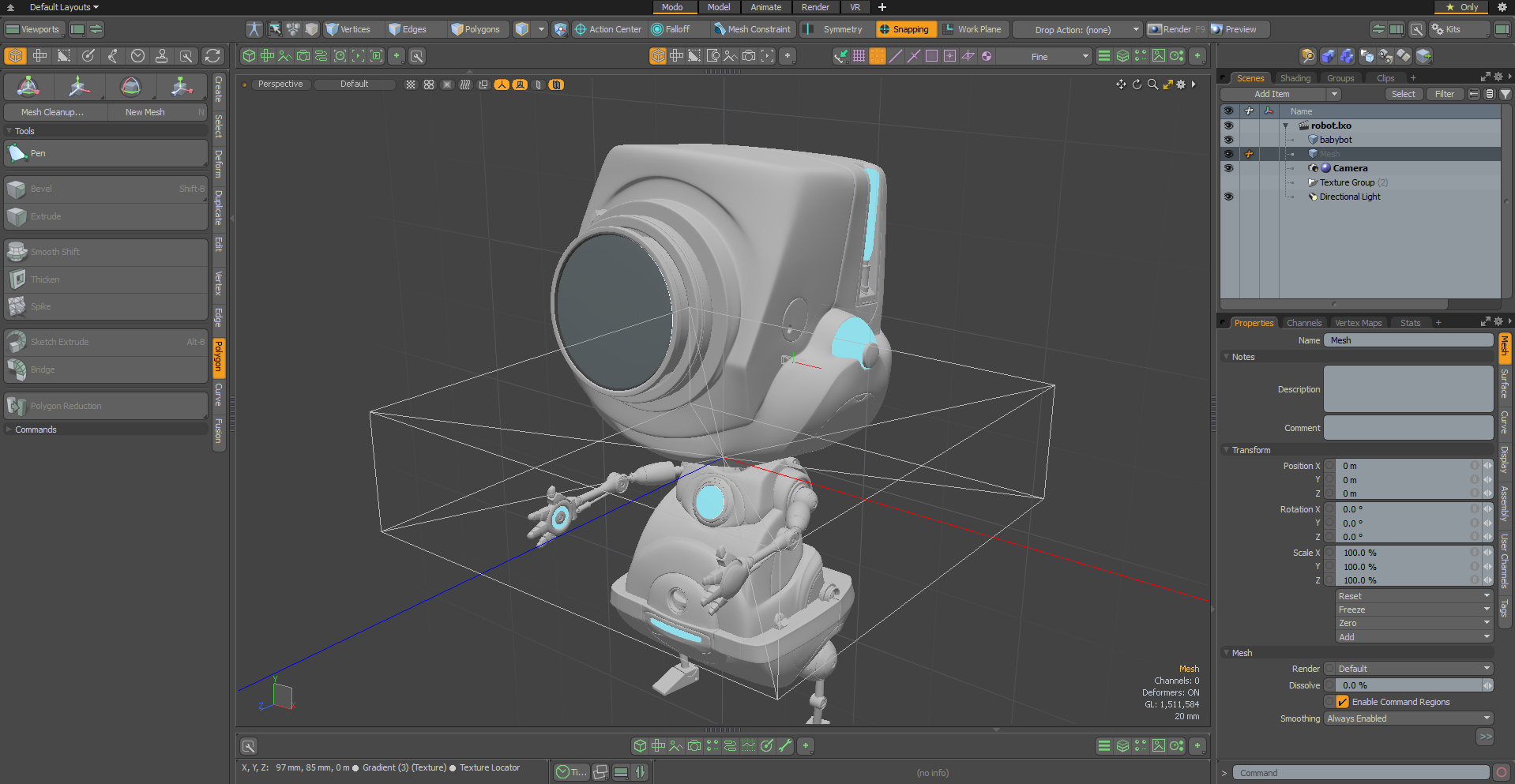Open the Drop Action dropdown
Viewport: 1515px width, 784px height.
tap(1078, 29)
